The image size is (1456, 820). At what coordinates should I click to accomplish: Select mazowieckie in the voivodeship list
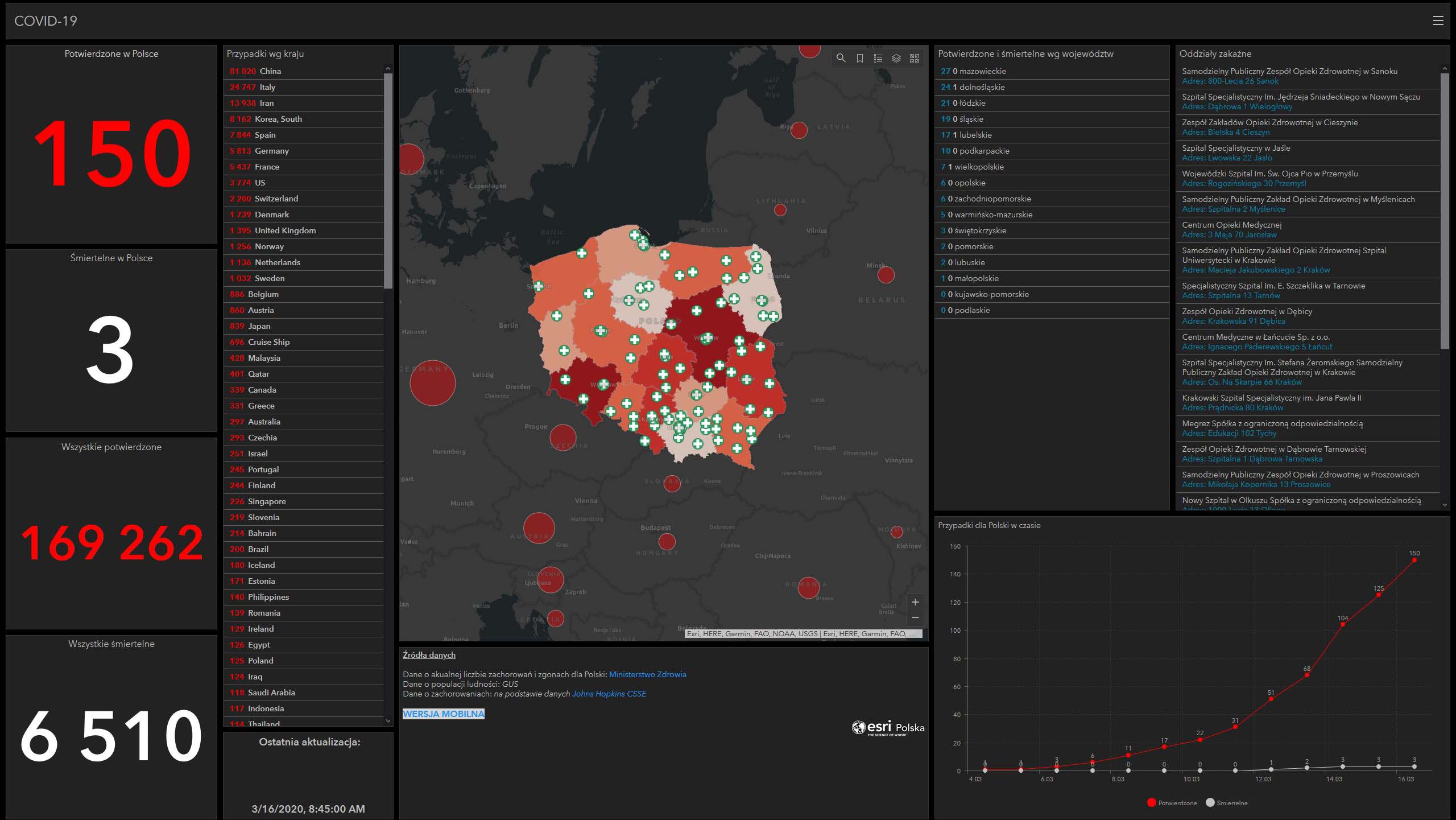[x=982, y=71]
